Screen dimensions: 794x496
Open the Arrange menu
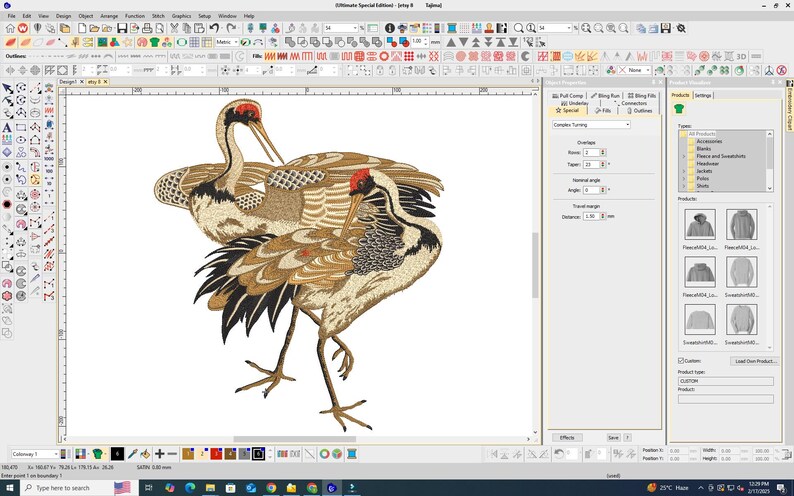coord(109,16)
